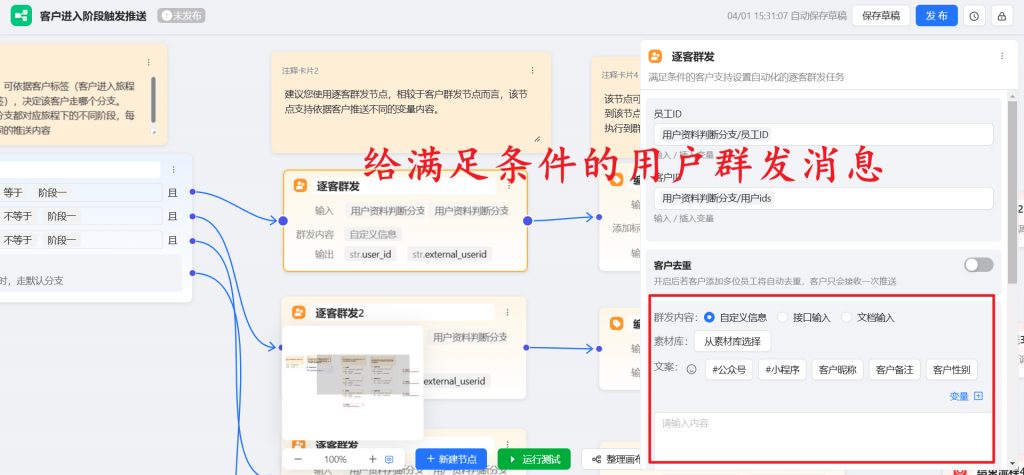Click the 请输入内容 text area
1024x475 pixels.
click(824, 436)
